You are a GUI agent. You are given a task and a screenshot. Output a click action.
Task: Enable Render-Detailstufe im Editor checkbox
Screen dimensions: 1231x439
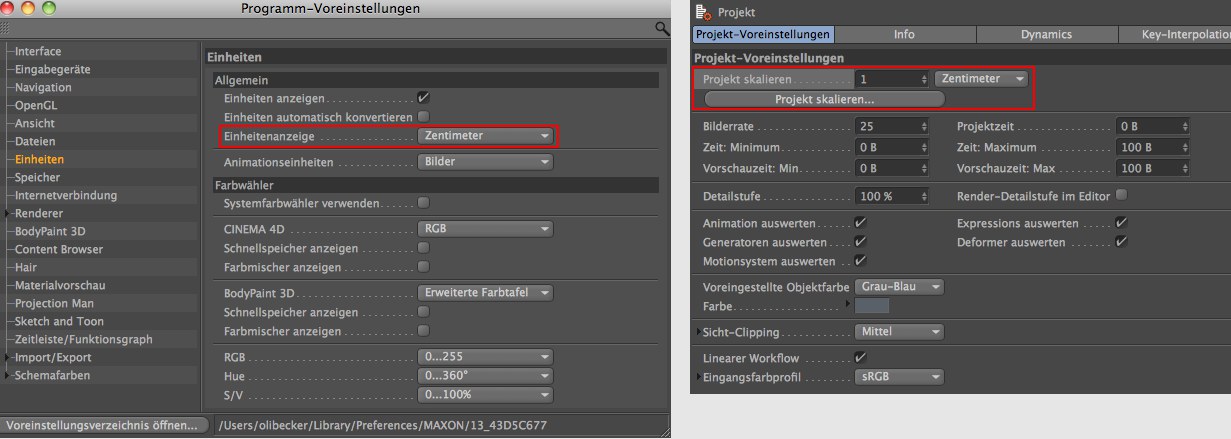[1121, 195]
